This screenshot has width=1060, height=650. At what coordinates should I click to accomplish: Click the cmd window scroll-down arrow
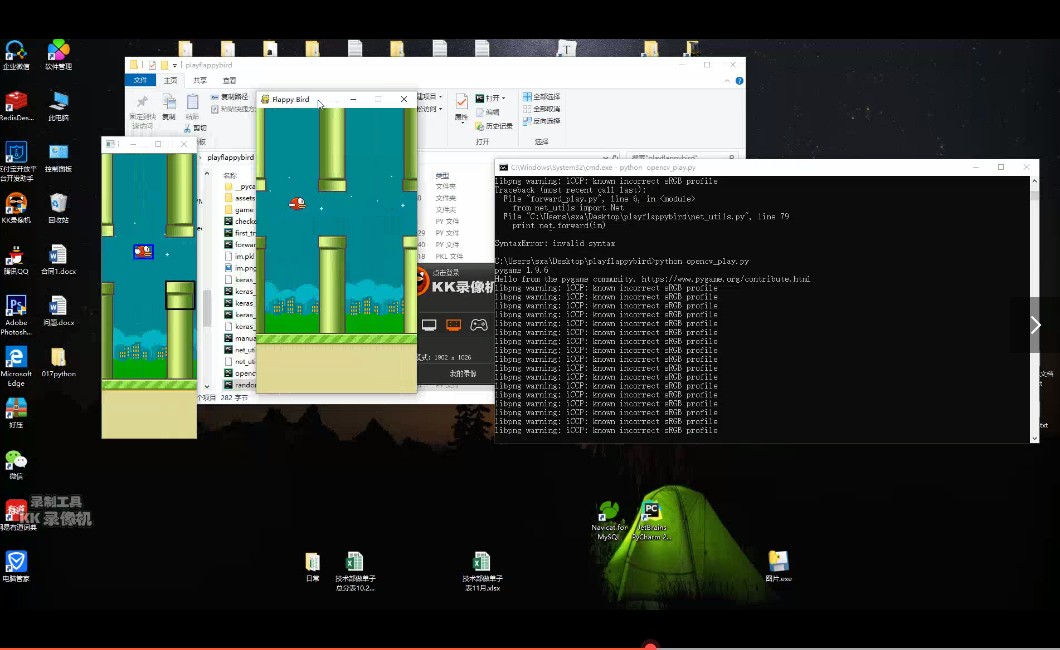1034,438
